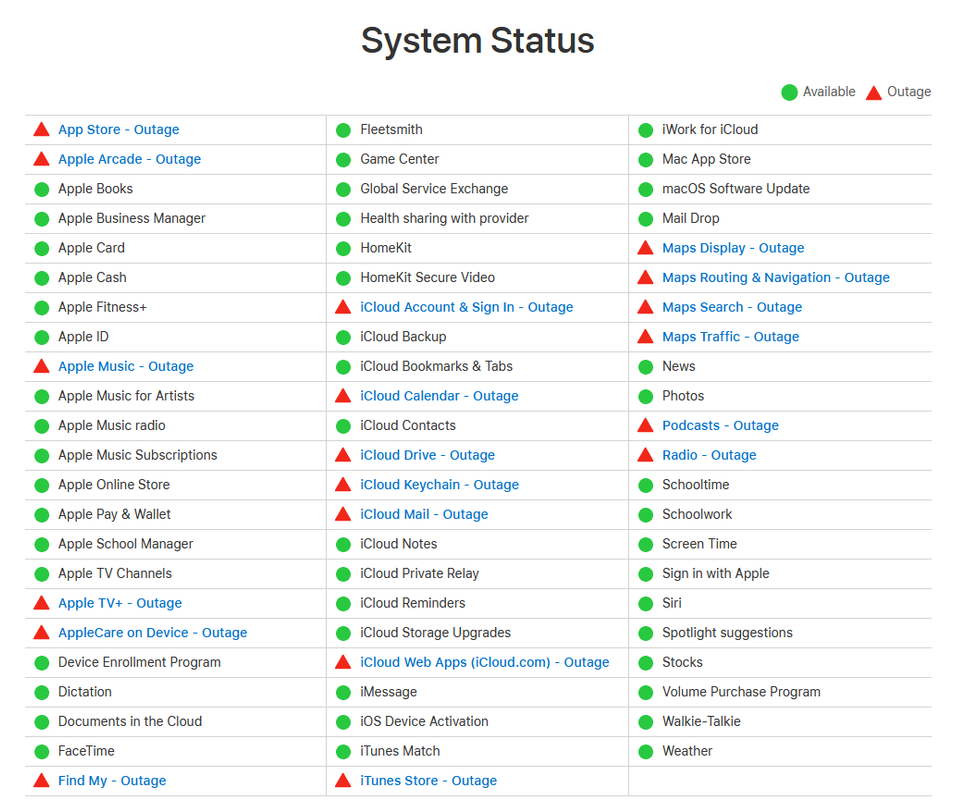Select the Spotlight suggestions text
Image resolution: width=954 pixels, height=800 pixels.
(727, 633)
